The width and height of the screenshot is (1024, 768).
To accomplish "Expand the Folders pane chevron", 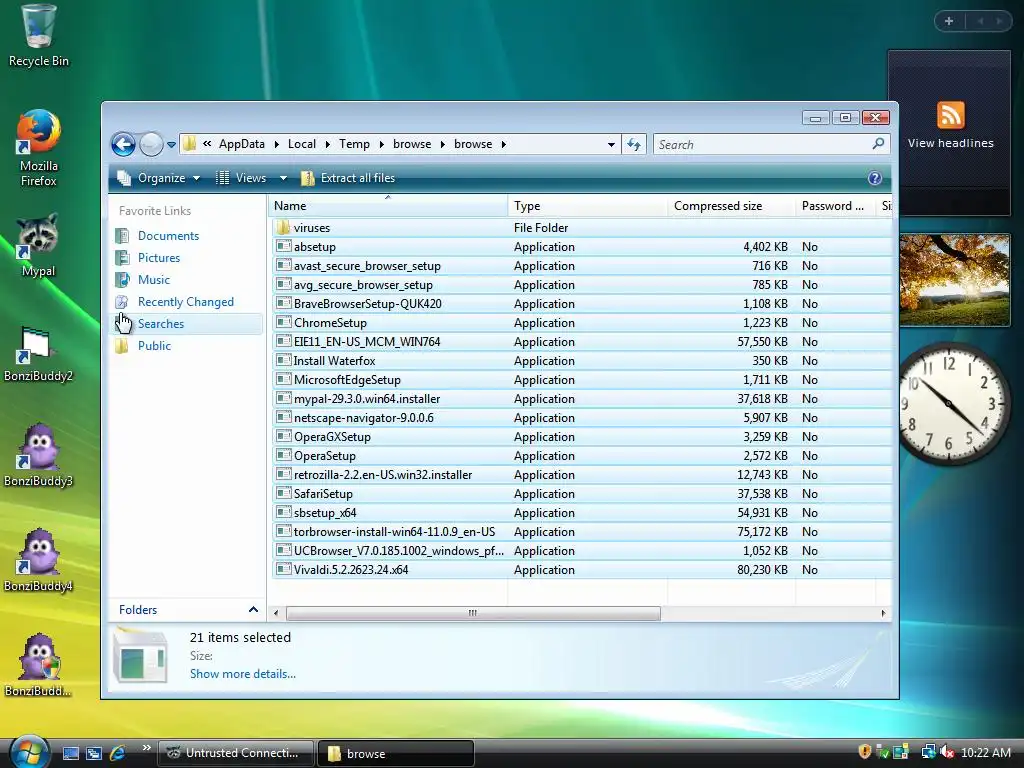I will [253, 609].
